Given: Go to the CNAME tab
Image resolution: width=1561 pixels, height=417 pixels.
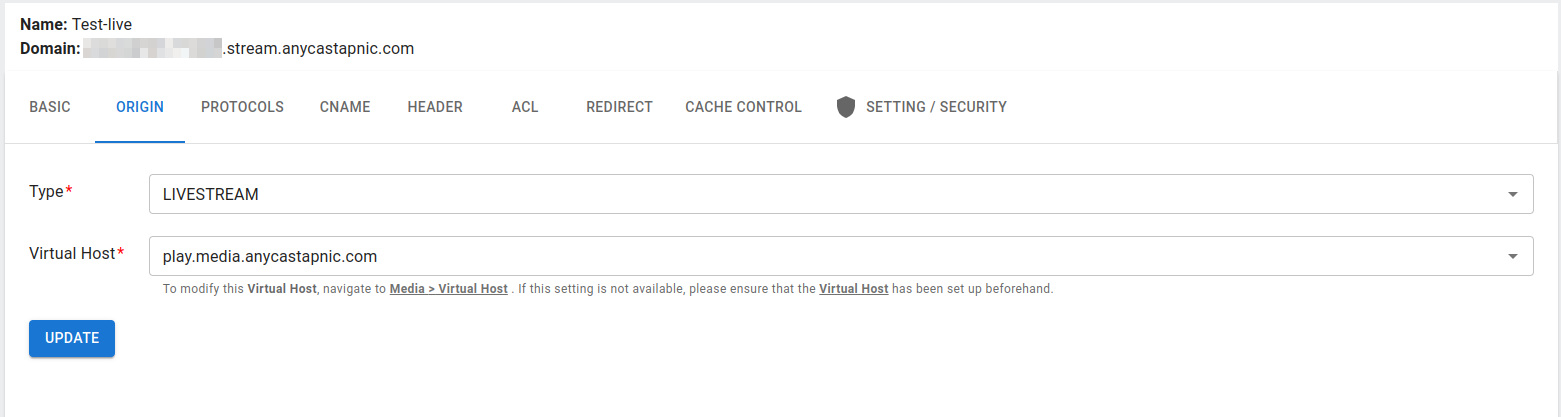Looking at the screenshot, I should click(x=345, y=107).
